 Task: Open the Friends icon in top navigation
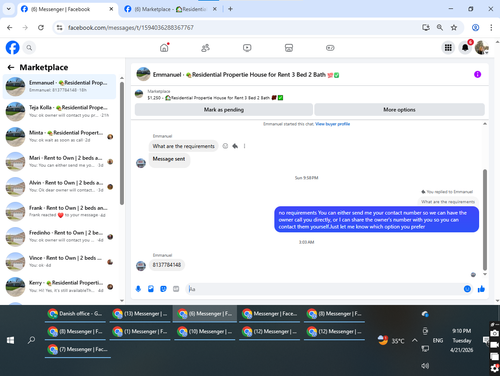205,48
